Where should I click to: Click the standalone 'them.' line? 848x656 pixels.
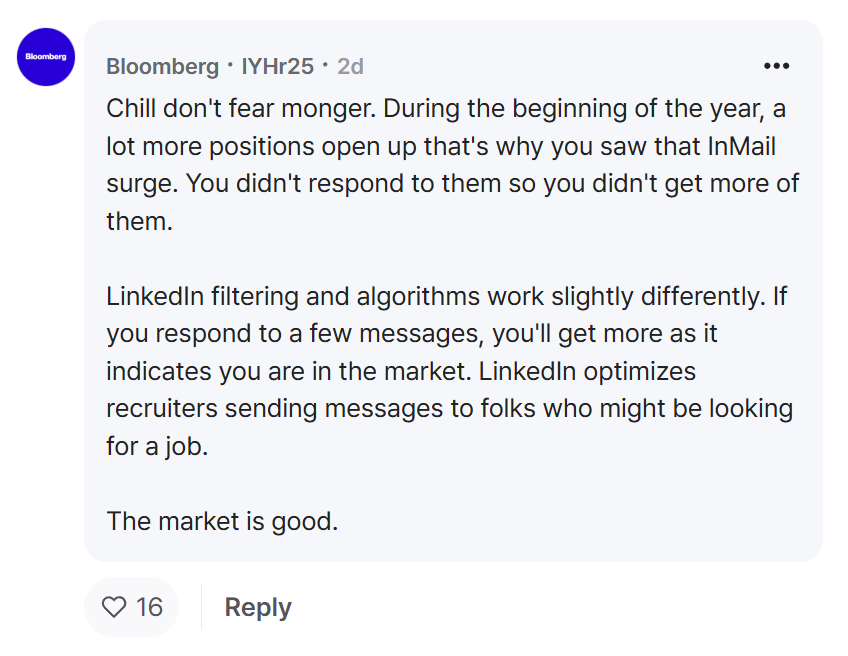[x=140, y=221]
